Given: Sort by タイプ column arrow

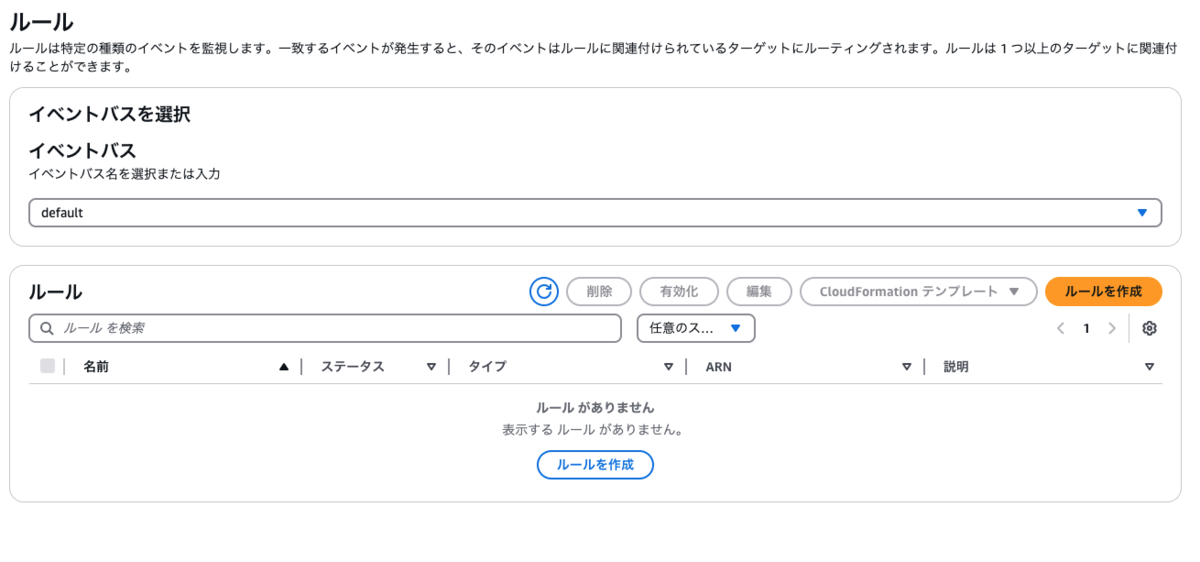Looking at the screenshot, I should (669, 367).
